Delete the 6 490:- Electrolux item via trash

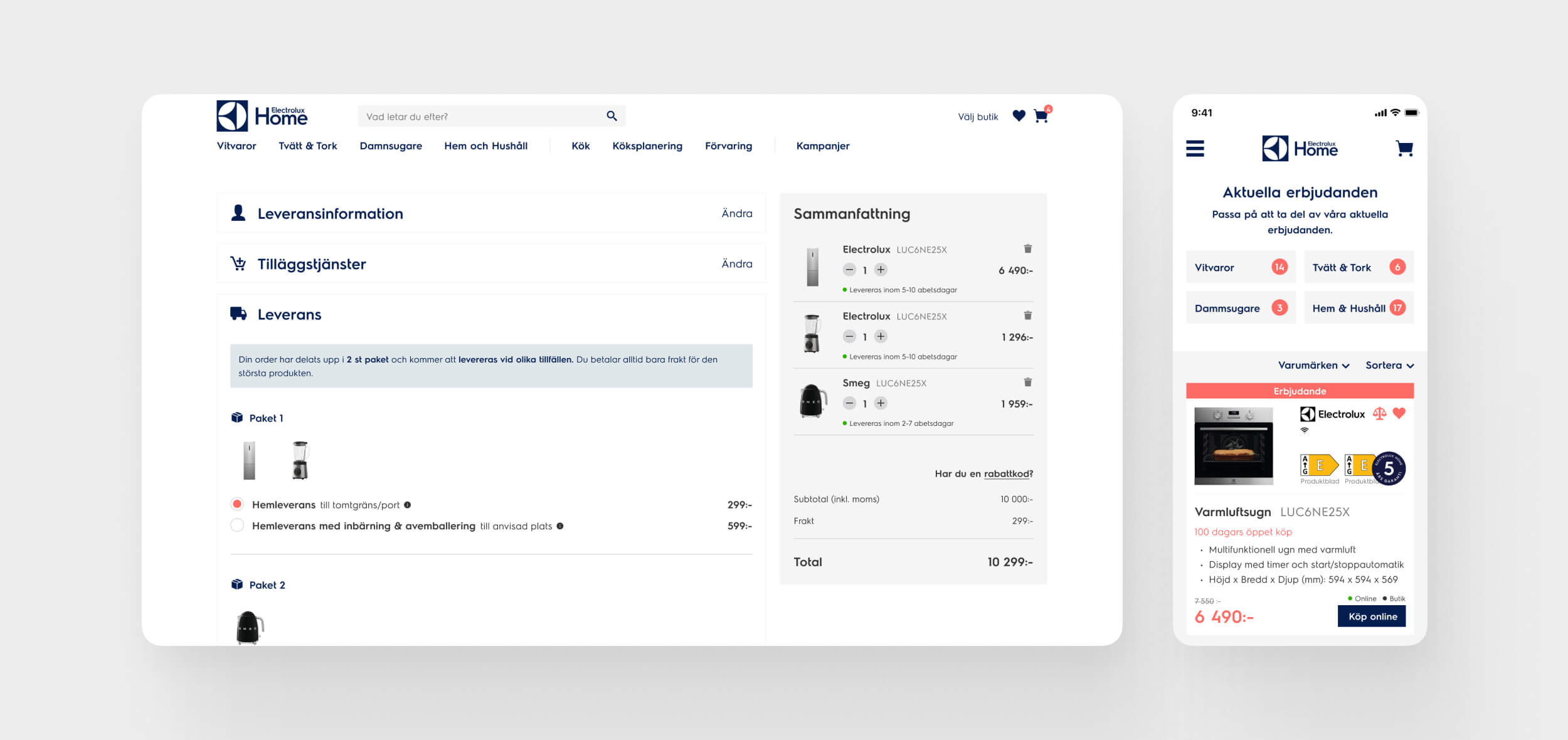tap(1028, 249)
